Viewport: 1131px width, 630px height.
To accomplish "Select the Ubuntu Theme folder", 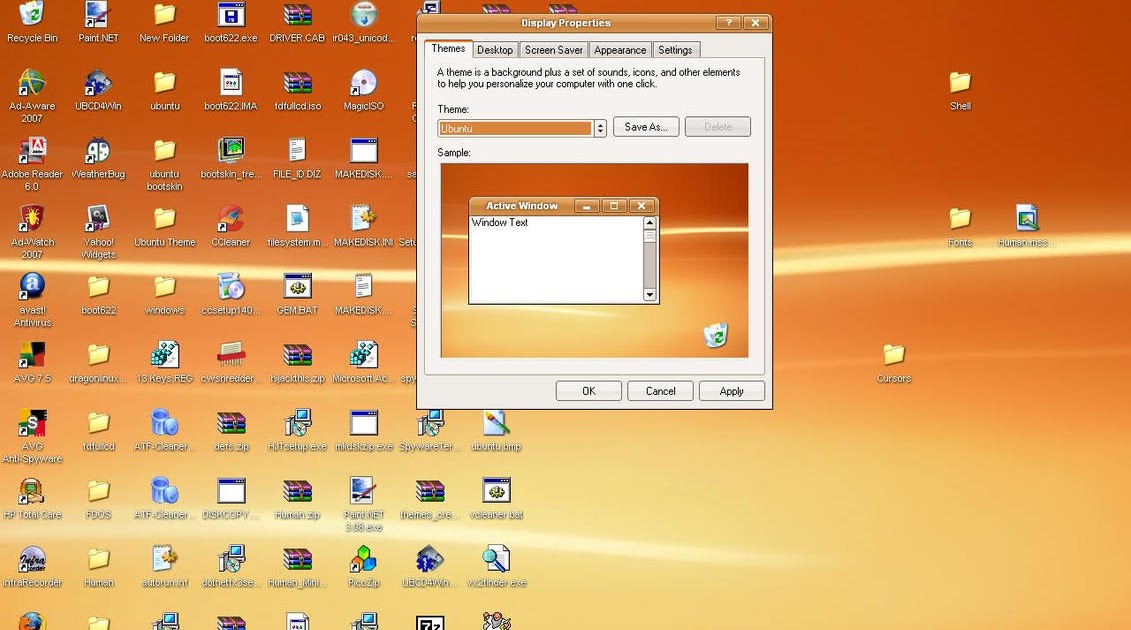I will (164, 219).
